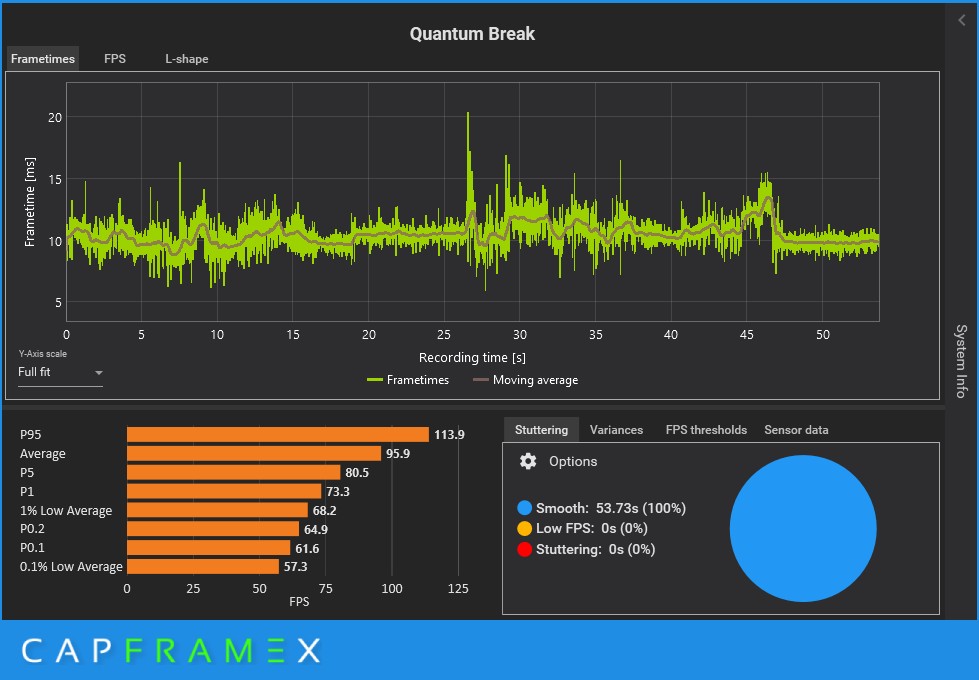Click the 0.1% Low Average bar
979x680 pixels.
[203, 566]
